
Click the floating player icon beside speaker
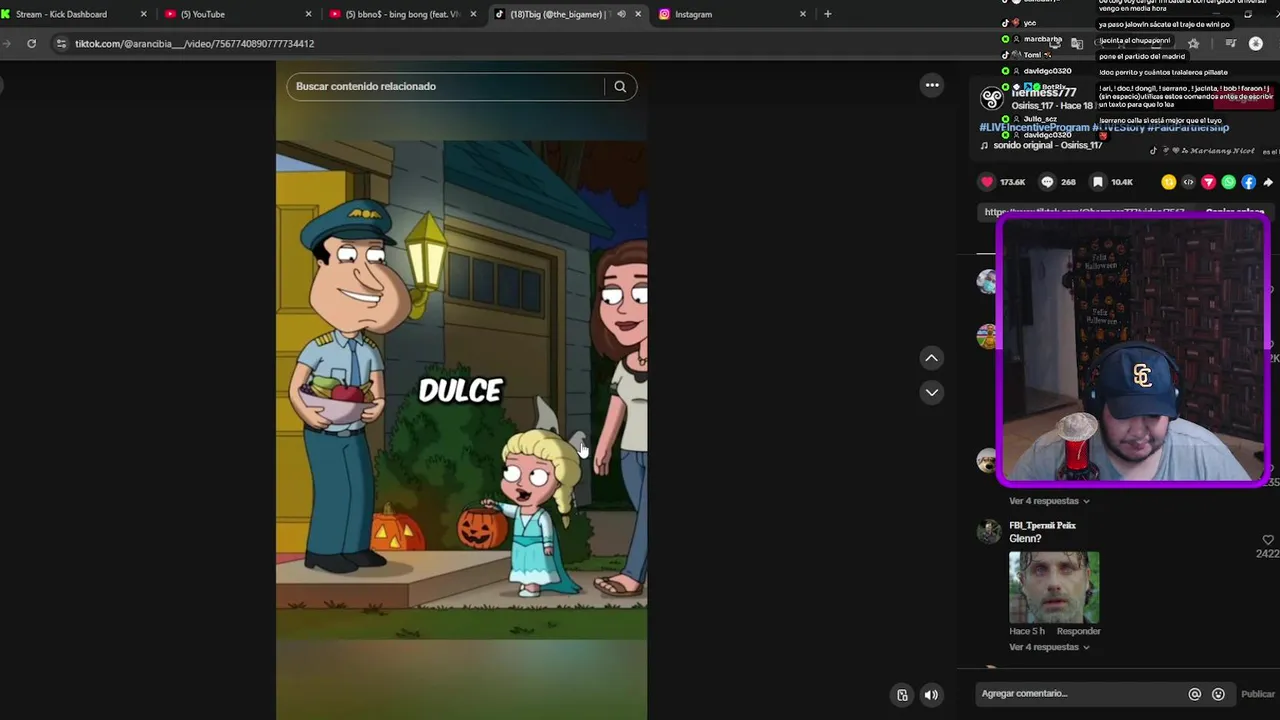[902, 695]
